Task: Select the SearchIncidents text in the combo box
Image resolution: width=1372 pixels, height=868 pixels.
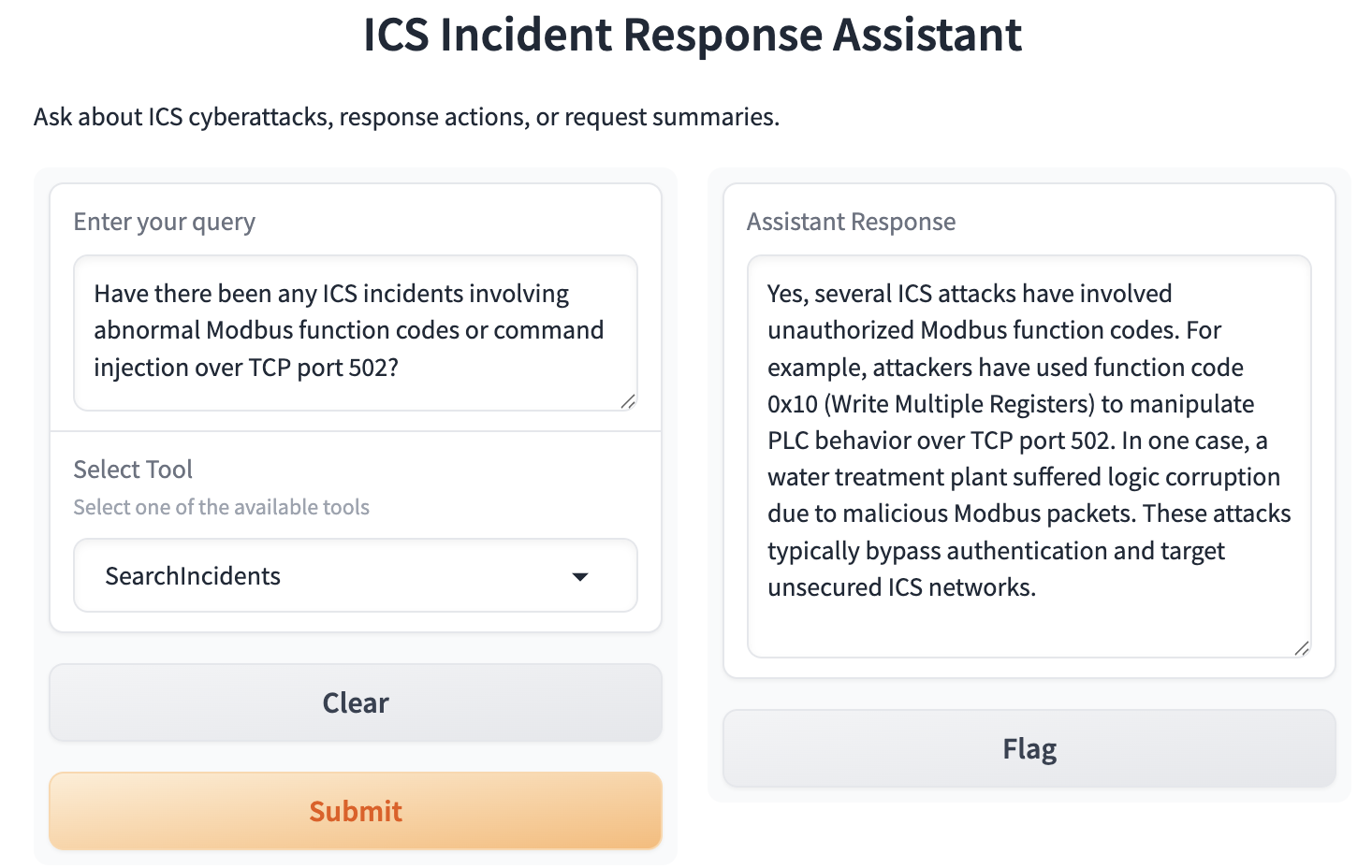Action: click(193, 576)
